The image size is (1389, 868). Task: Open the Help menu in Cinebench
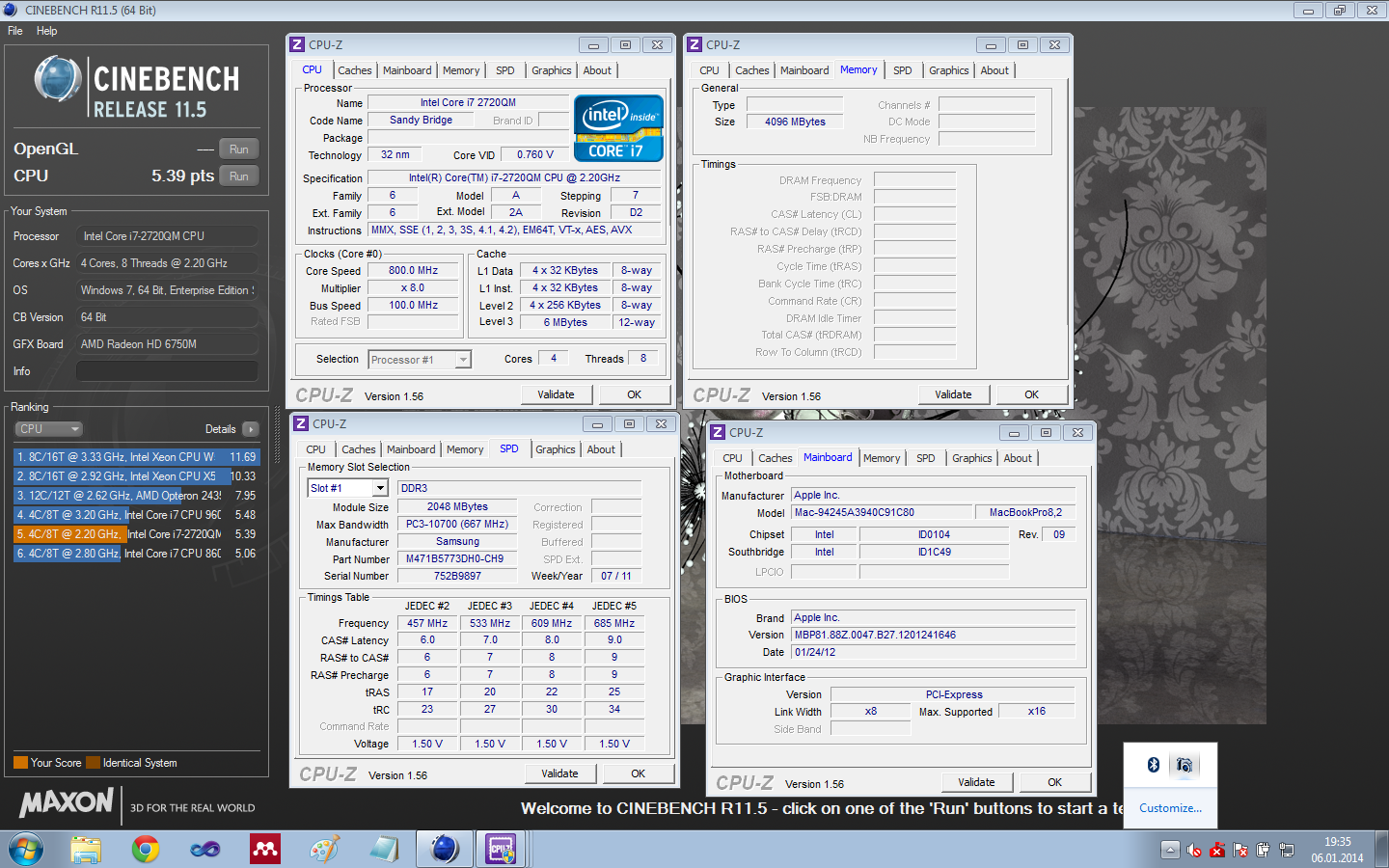pos(47,31)
